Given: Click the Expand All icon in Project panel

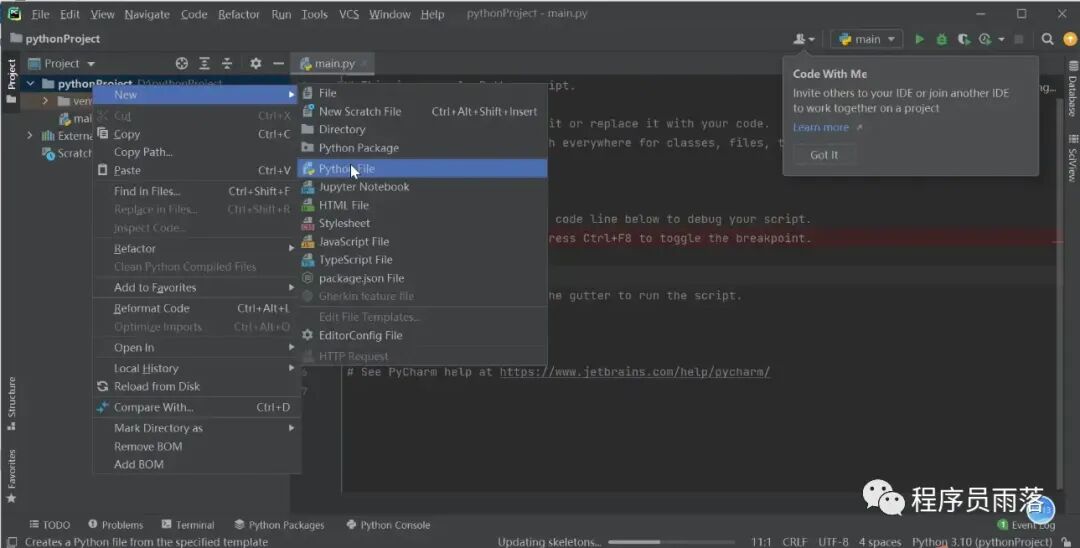Looking at the screenshot, I should click(x=205, y=63).
